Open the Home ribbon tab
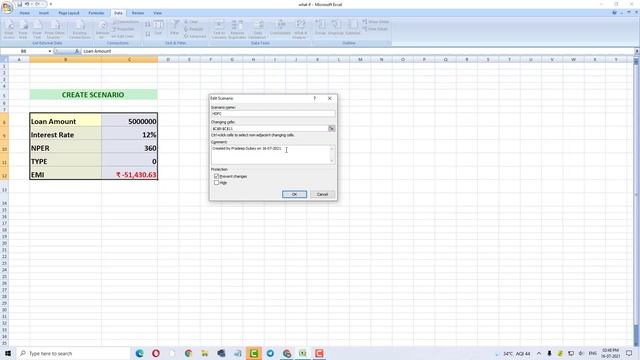This screenshot has width=640, height=360. pyautogui.click(x=24, y=13)
